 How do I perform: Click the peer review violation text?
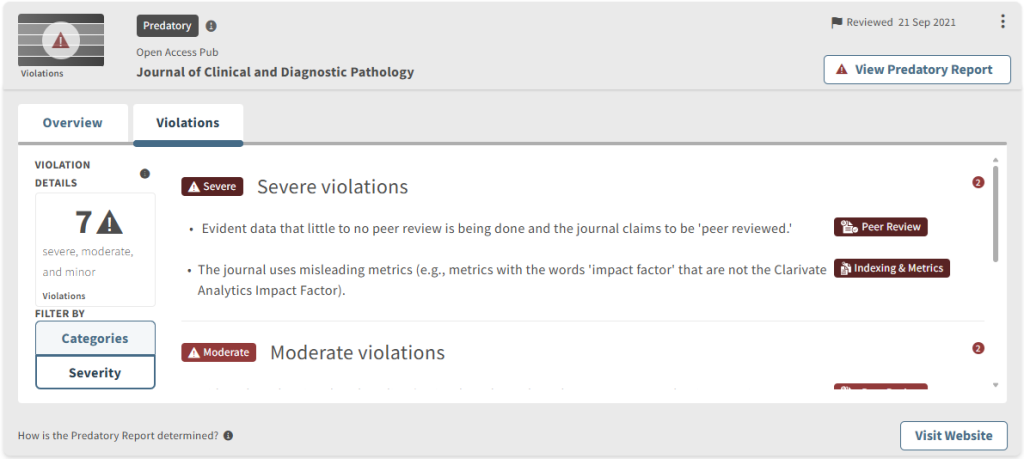pyautogui.click(x=496, y=228)
